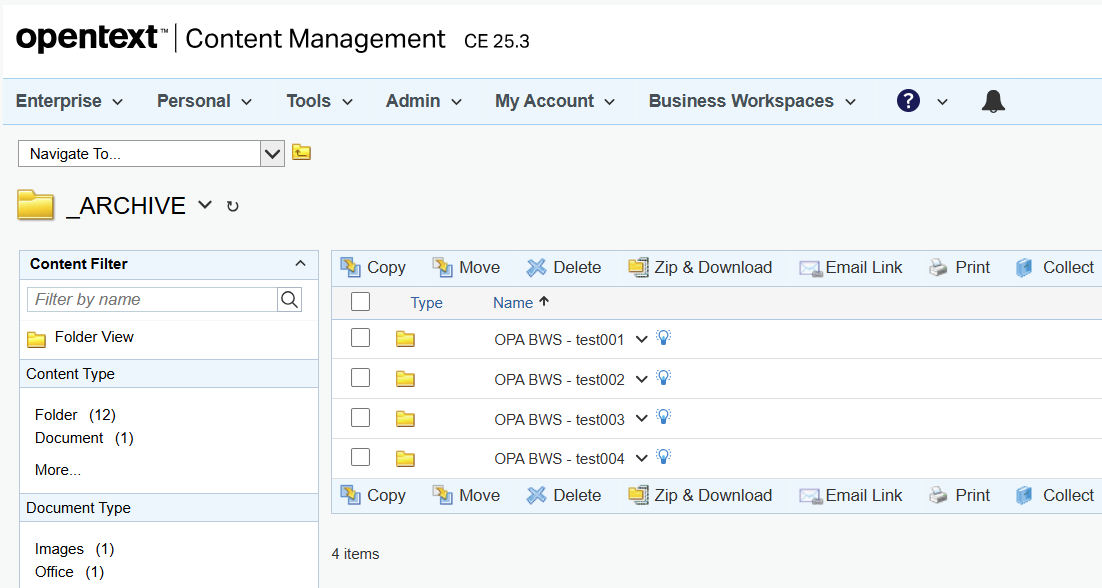Go up one level folder icon
Screen dimensions: 1102x588
coord(302,152)
